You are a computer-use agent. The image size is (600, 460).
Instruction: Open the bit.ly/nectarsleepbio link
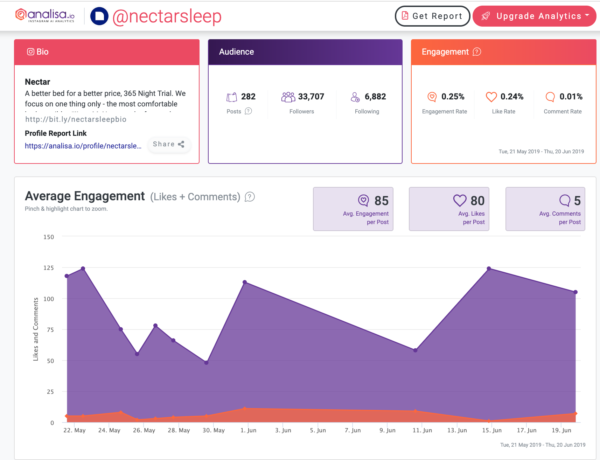76,119
